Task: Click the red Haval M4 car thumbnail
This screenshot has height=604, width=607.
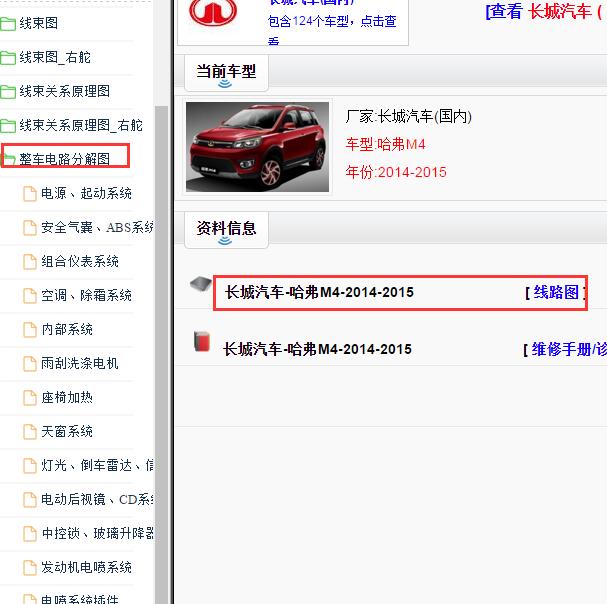Action: click(x=257, y=147)
